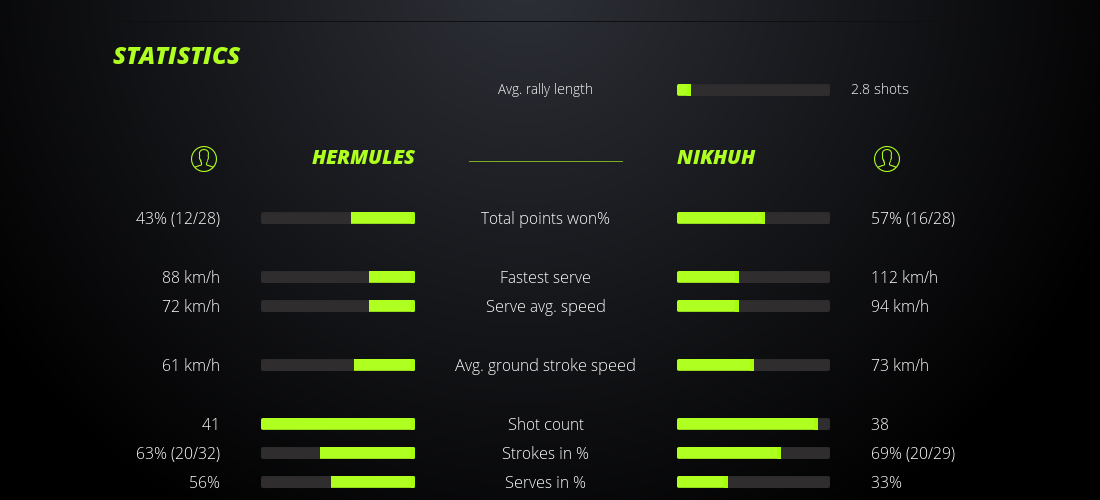Click Nikhuh Strokes in % bar
This screenshot has height=500, width=1100.
click(x=753, y=453)
